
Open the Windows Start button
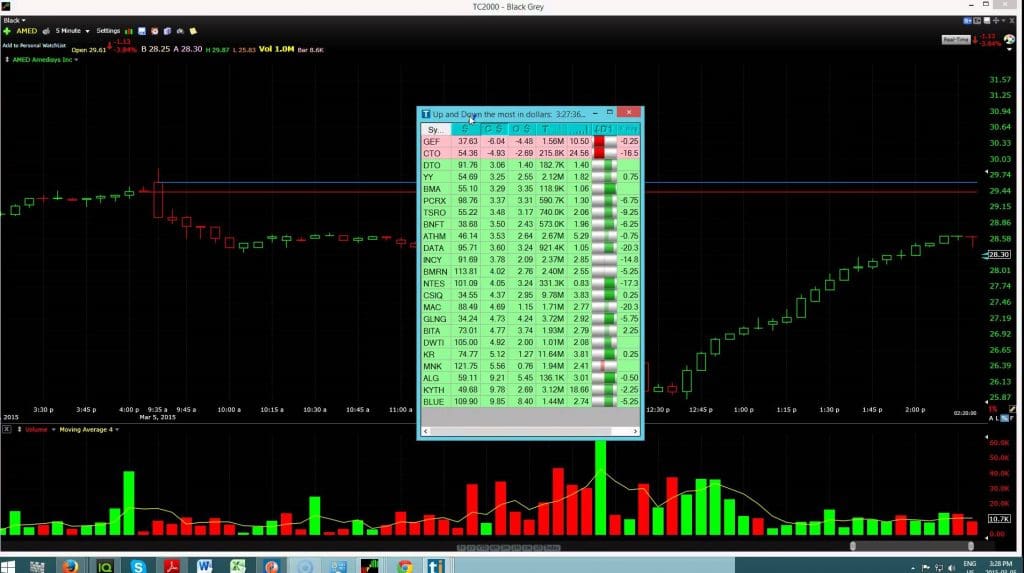pos(8,566)
